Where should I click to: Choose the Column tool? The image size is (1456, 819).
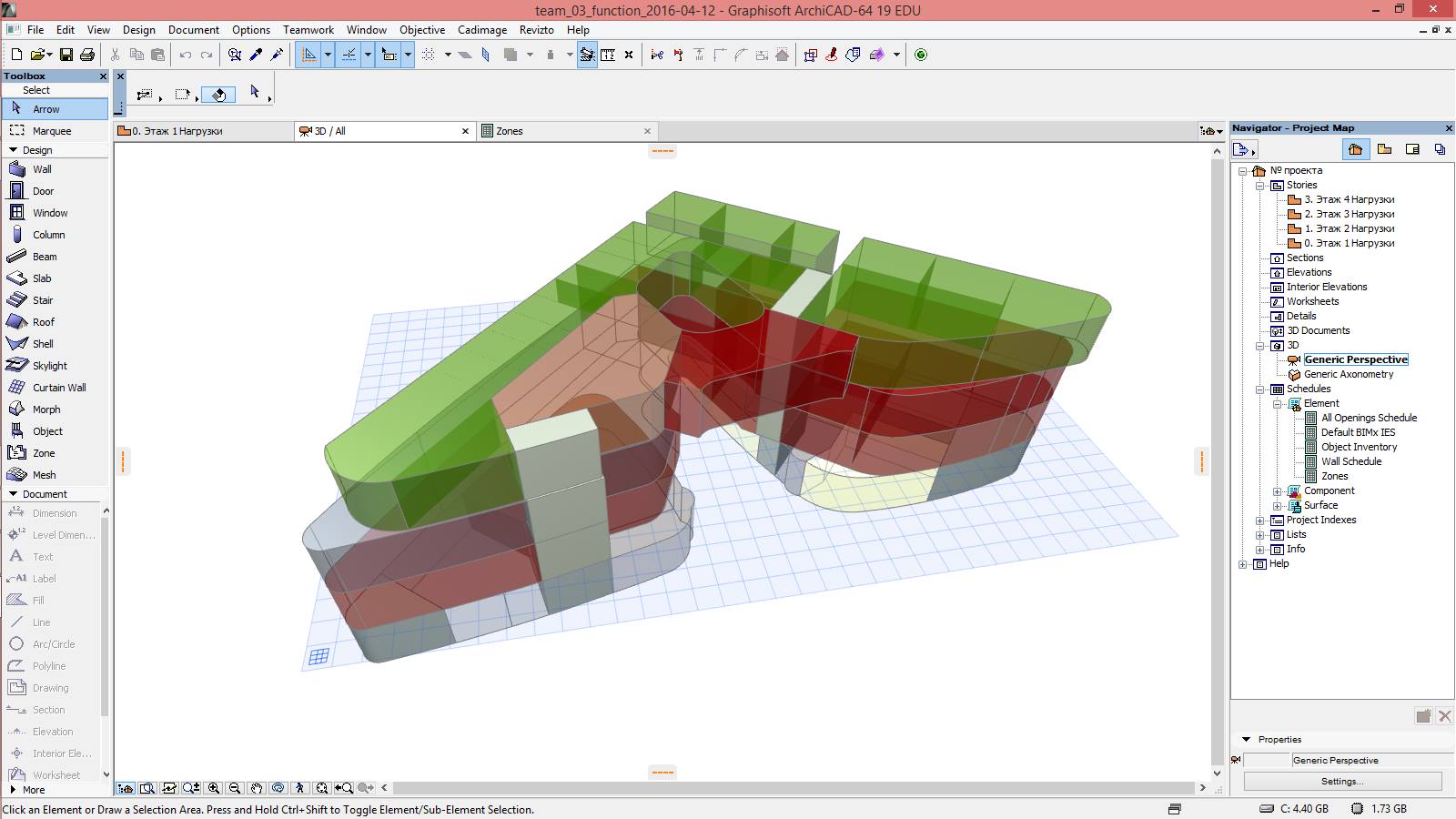(55, 235)
